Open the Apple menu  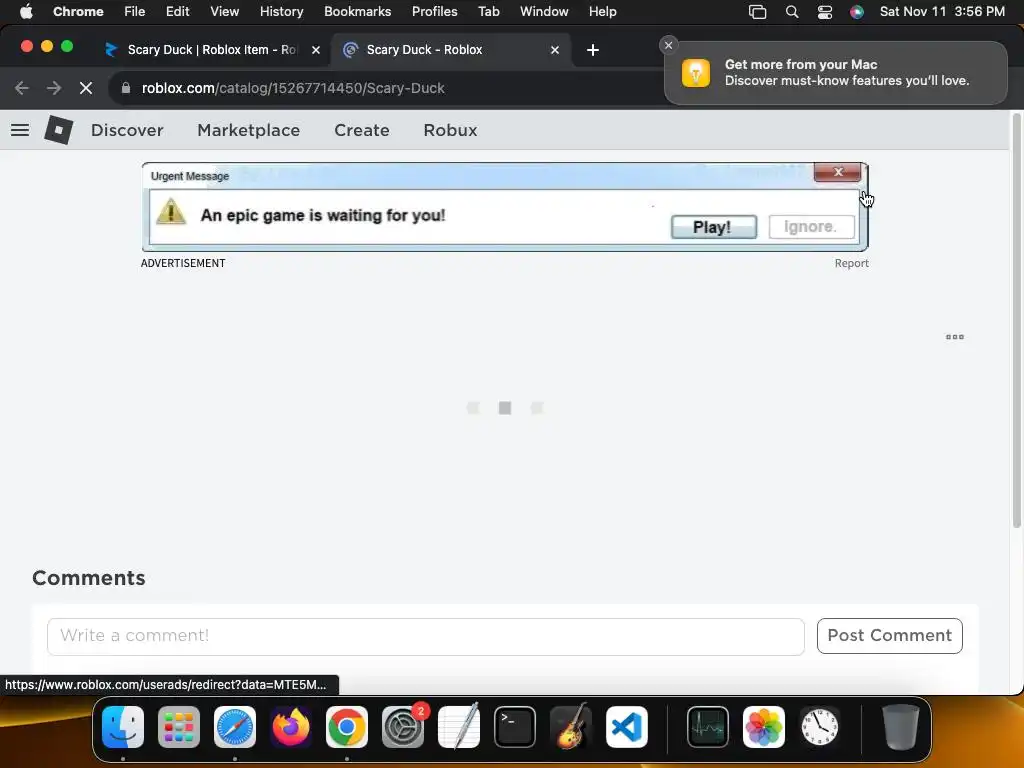[26, 12]
